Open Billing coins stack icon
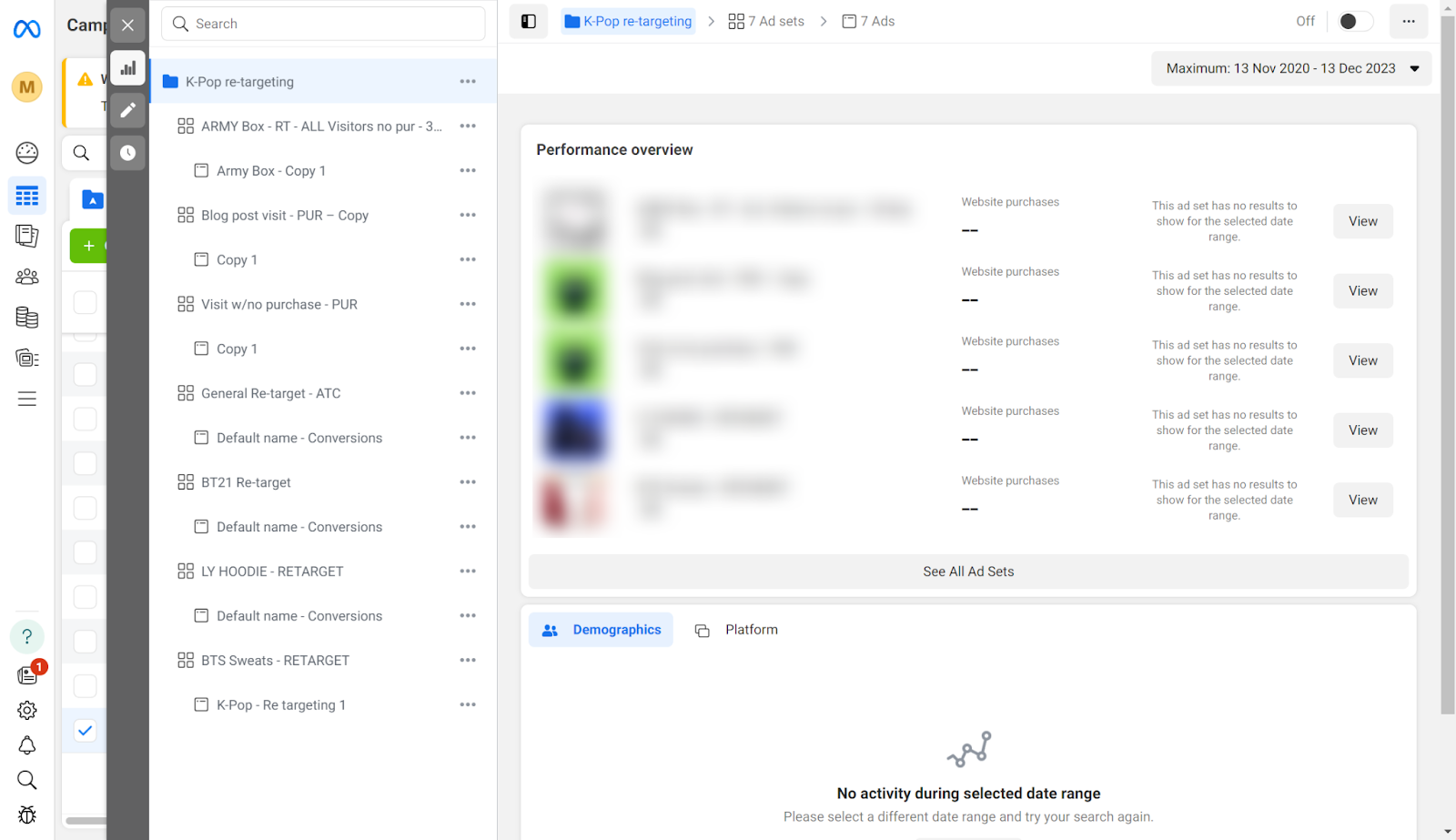This screenshot has height=840, width=1456. [27, 318]
